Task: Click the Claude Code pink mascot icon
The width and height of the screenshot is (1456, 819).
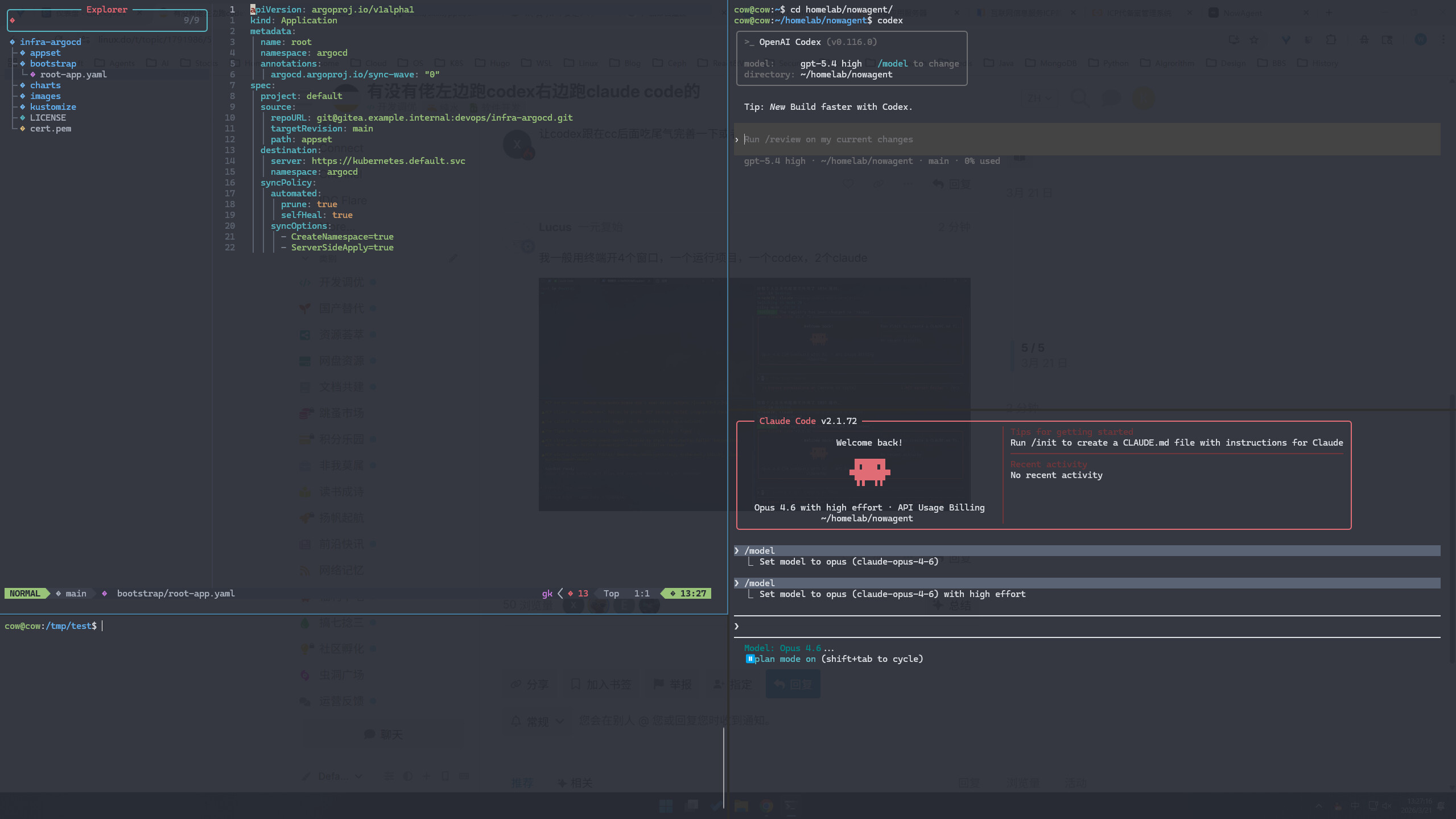Action: pyautogui.click(x=869, y=472)
